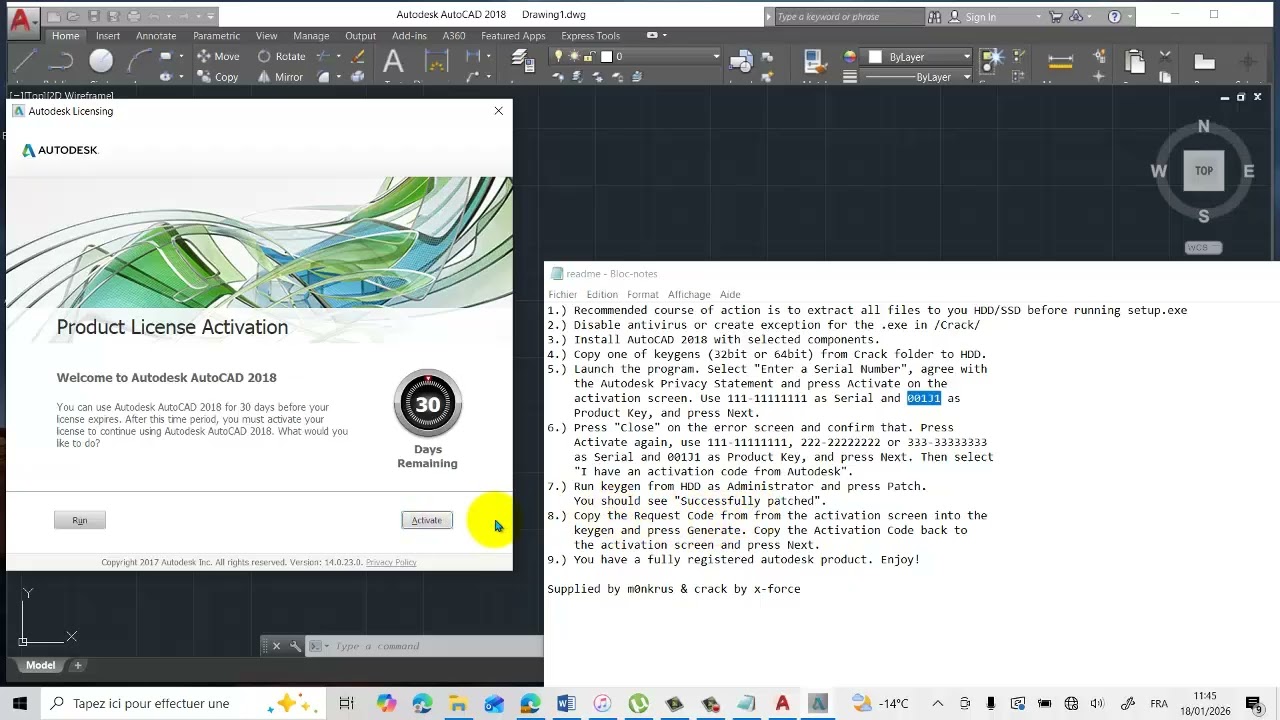Select the Line tool in ribbon

click(26, 62)
